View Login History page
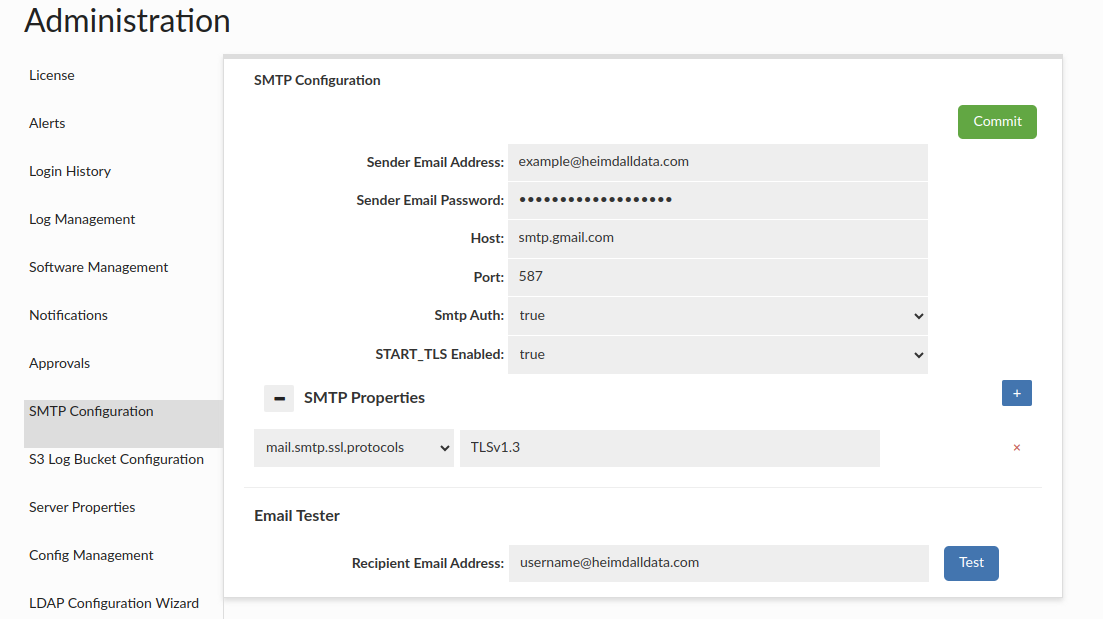This screenshot has width=1103, height=619. click(x=70, y=172)
